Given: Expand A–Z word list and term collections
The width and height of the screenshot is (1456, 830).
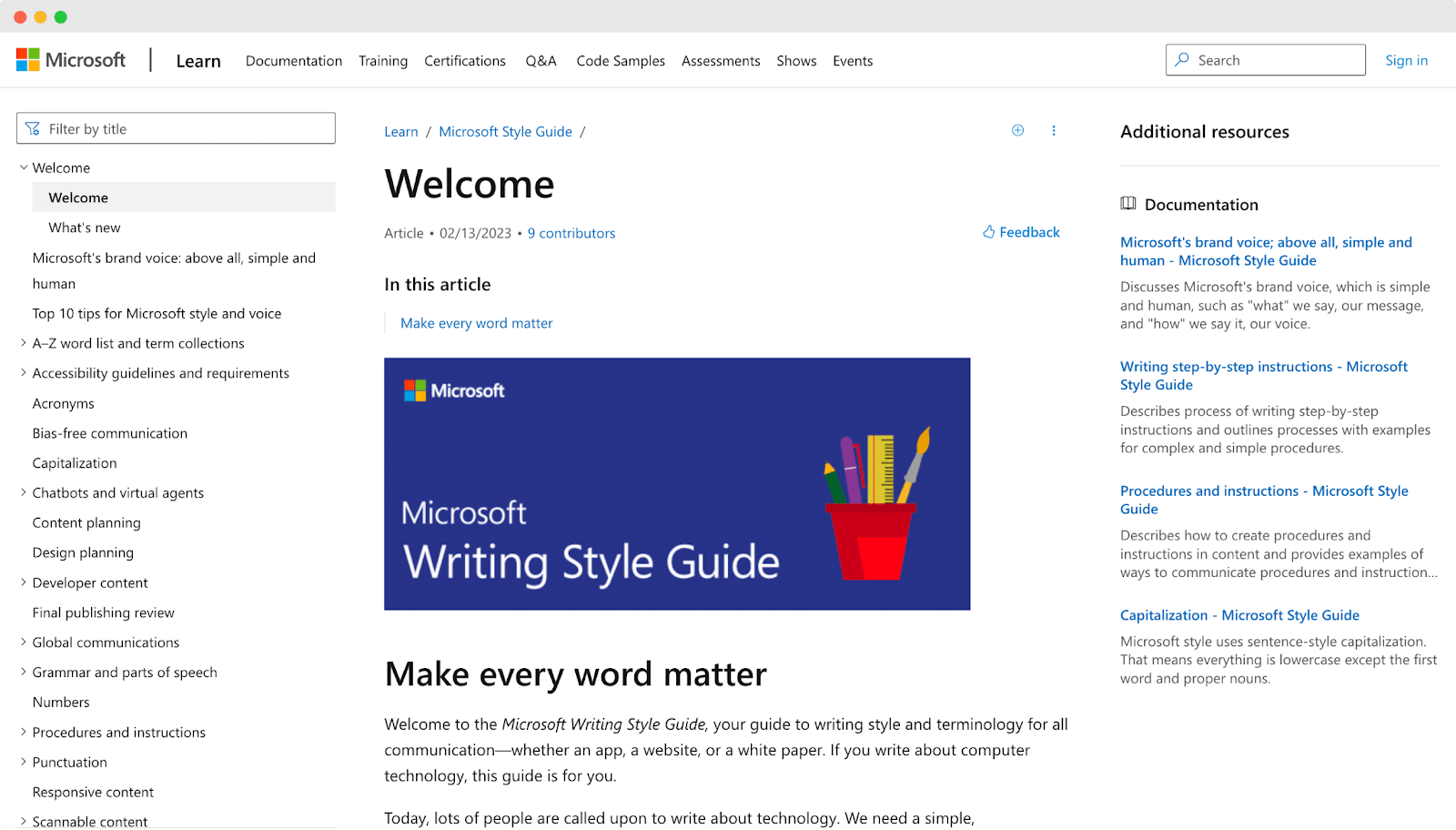Looking at the screenshot, I should click(23, 343).
